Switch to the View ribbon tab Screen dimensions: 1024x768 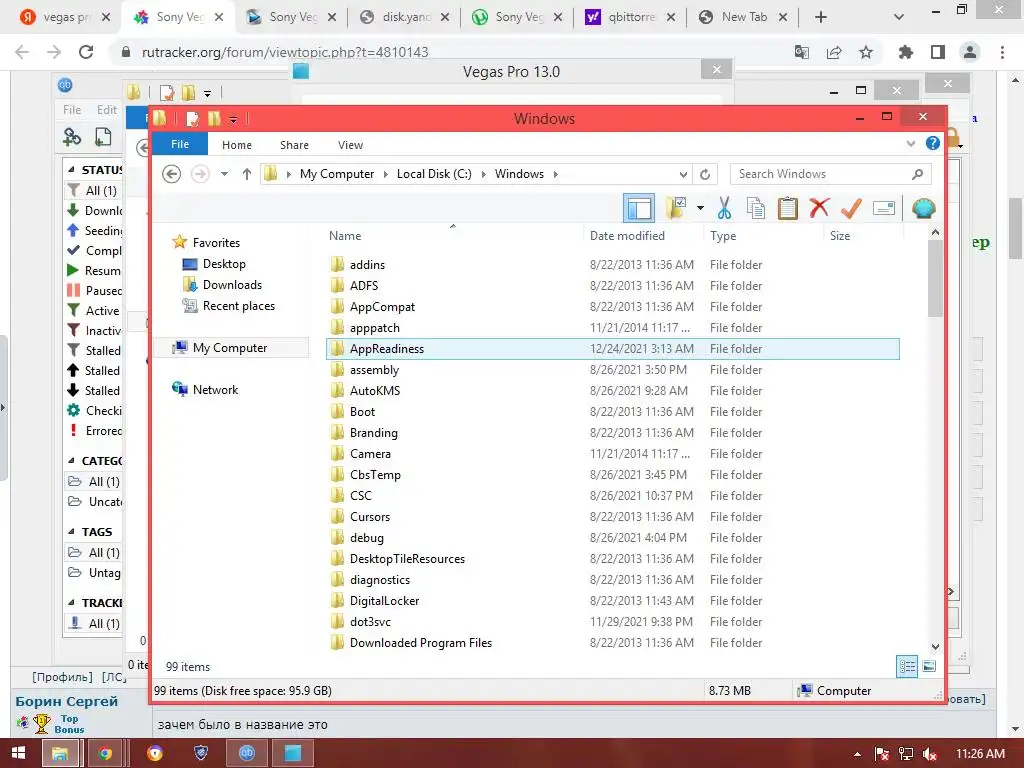tap(350, 145)
